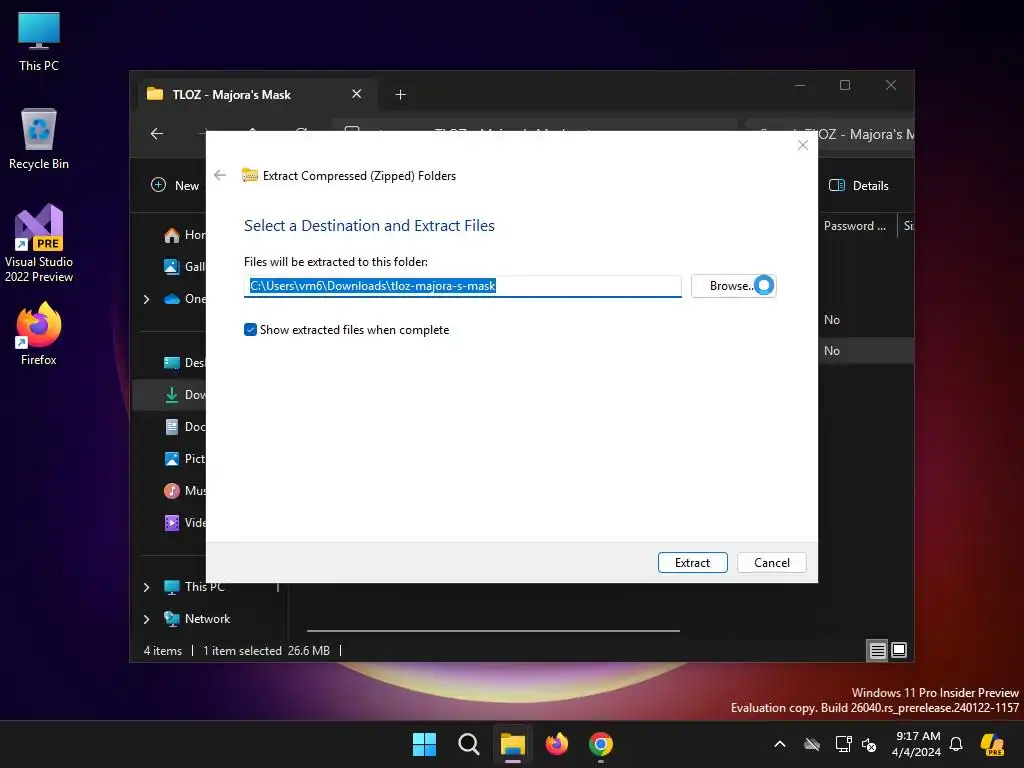
Task: Cancel the extraction dialog
Action: pos(771,562)
